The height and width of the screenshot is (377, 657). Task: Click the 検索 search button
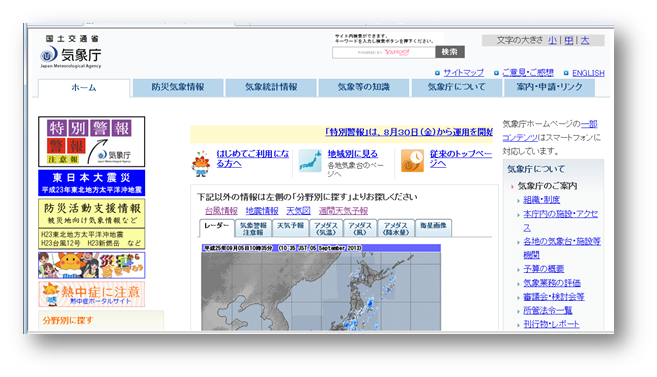coord(450,52)
